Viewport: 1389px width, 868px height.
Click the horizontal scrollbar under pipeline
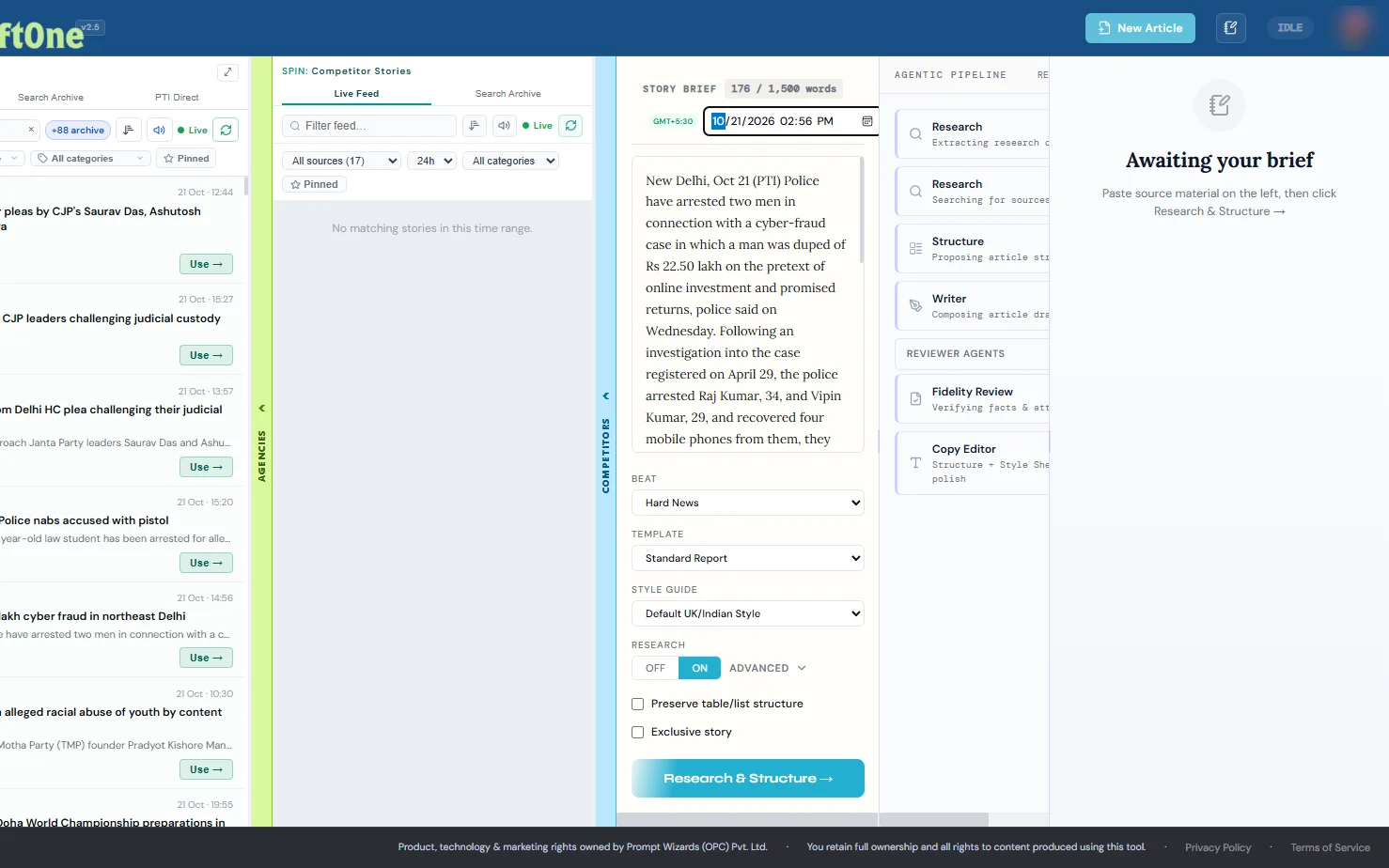(934, 819)
